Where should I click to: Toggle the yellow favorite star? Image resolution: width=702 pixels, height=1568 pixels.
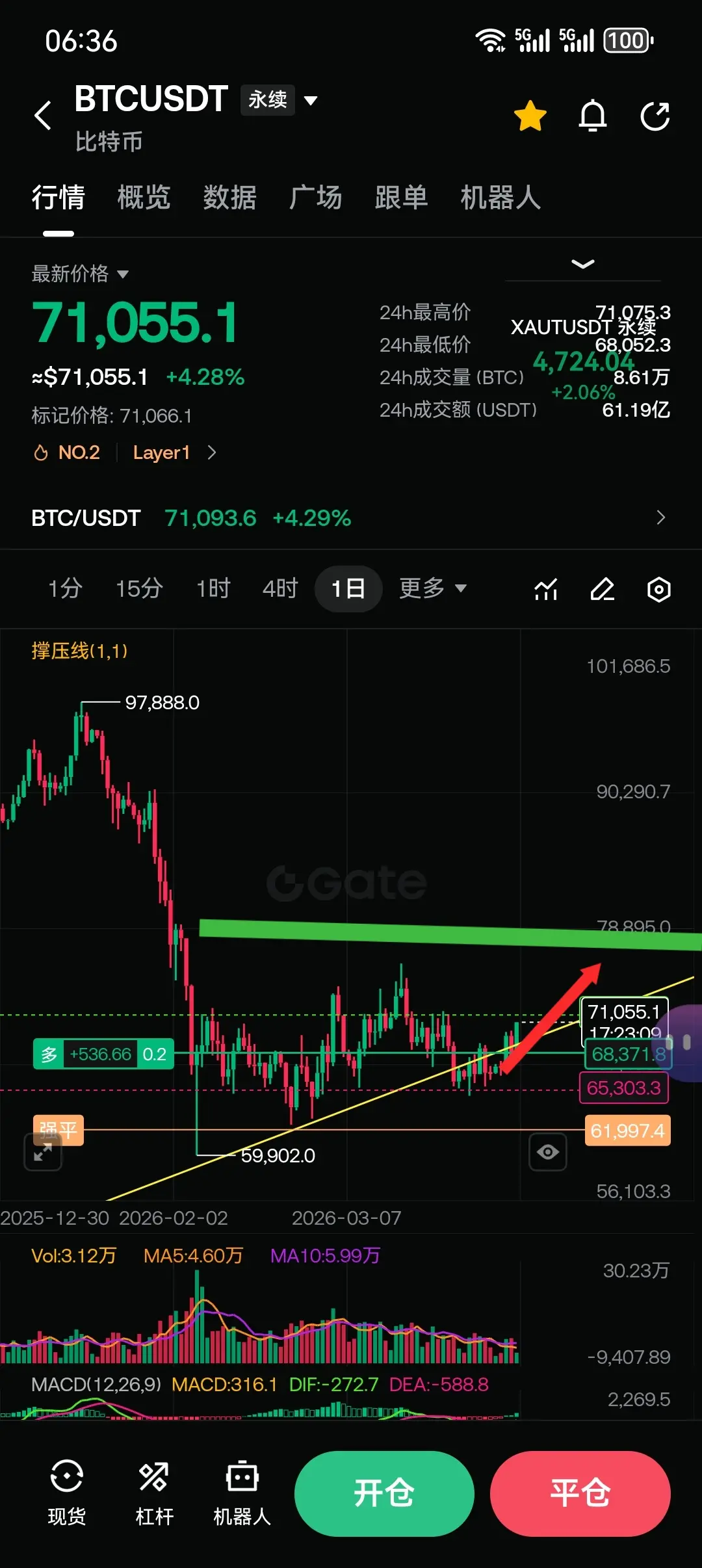coord(530,116)
